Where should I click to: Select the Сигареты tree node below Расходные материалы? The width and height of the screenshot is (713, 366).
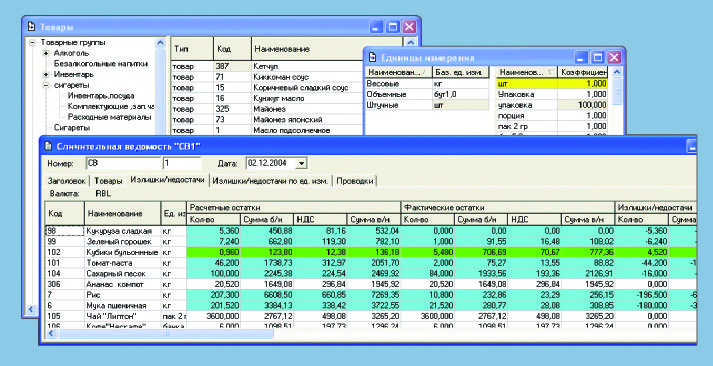[x=72, y=128]
